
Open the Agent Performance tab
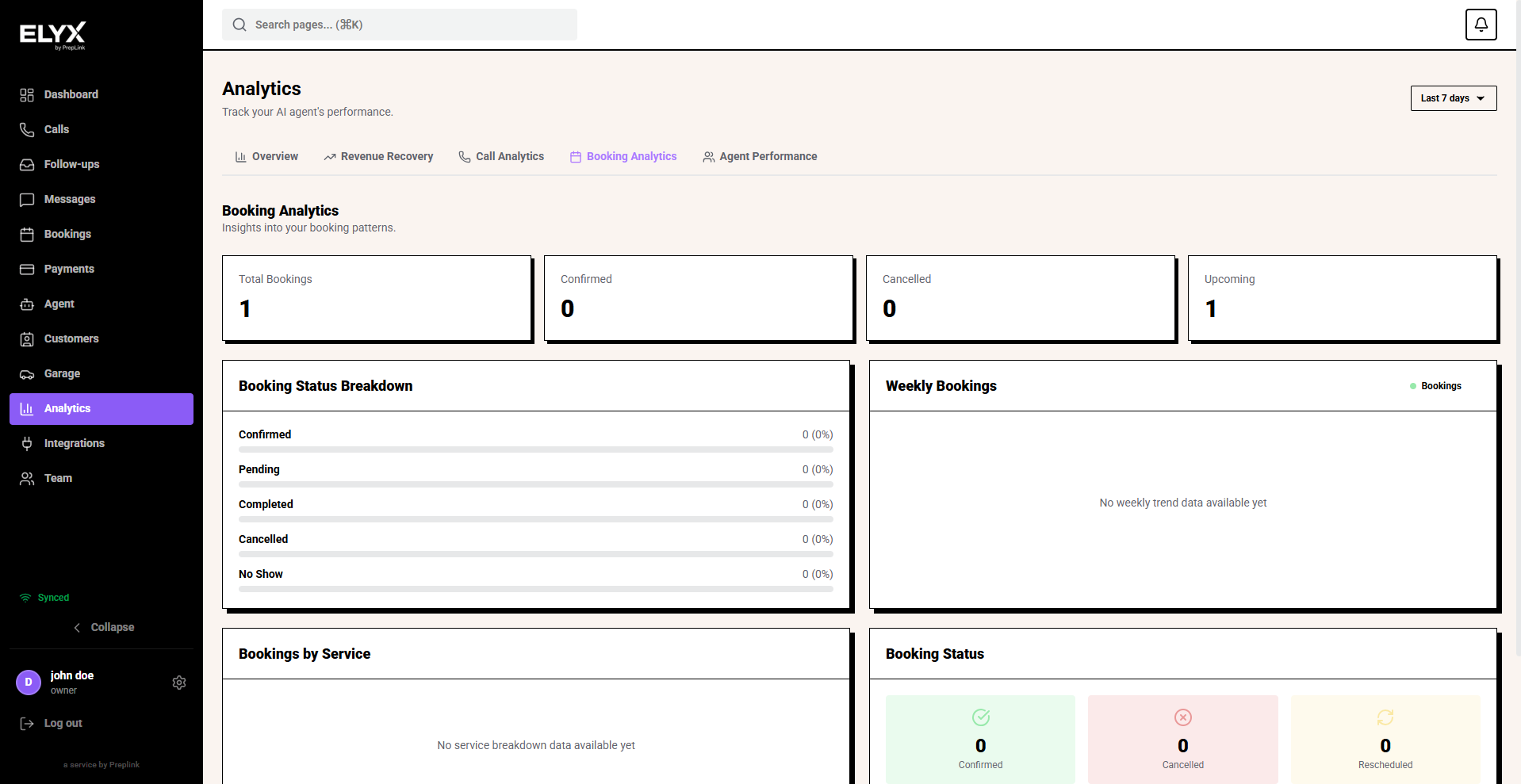click(760, 157)
